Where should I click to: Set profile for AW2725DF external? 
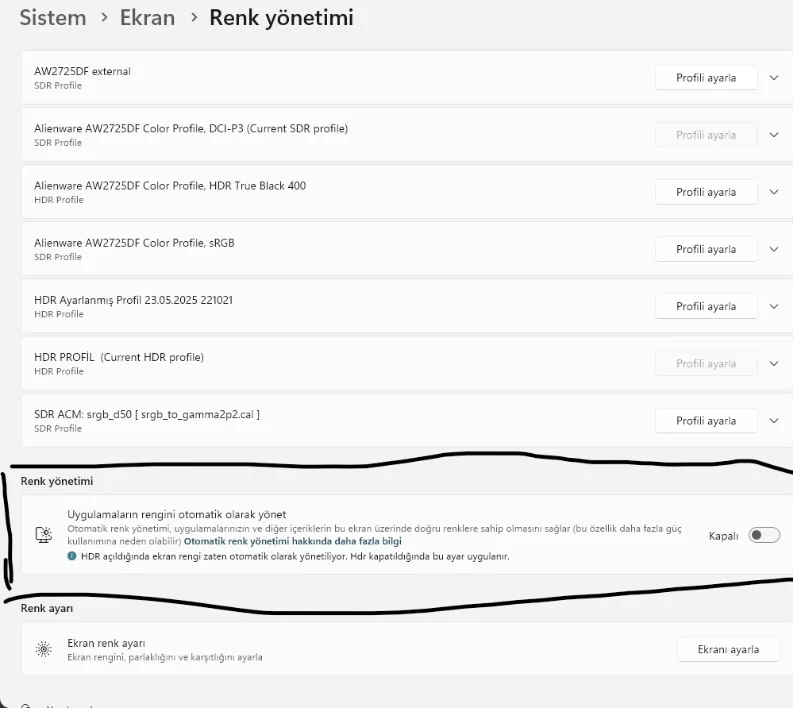tap(706, 78)
